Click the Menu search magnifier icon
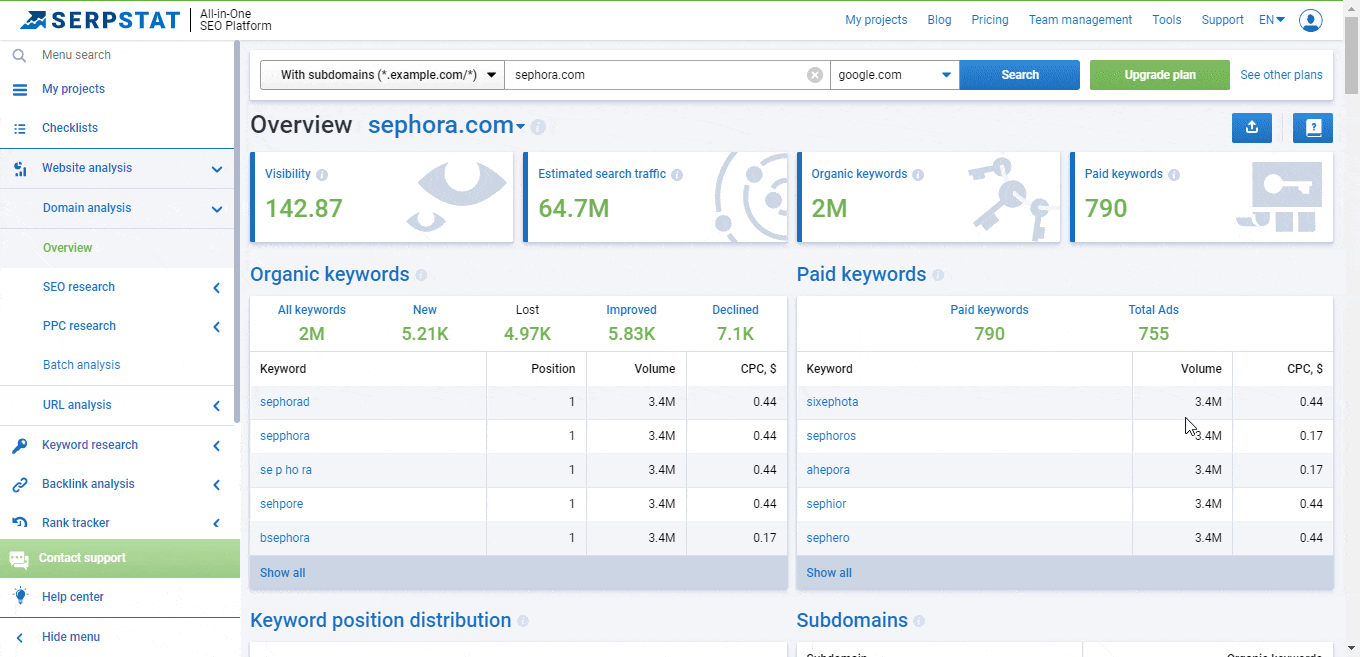 click(x=19, y=56)
